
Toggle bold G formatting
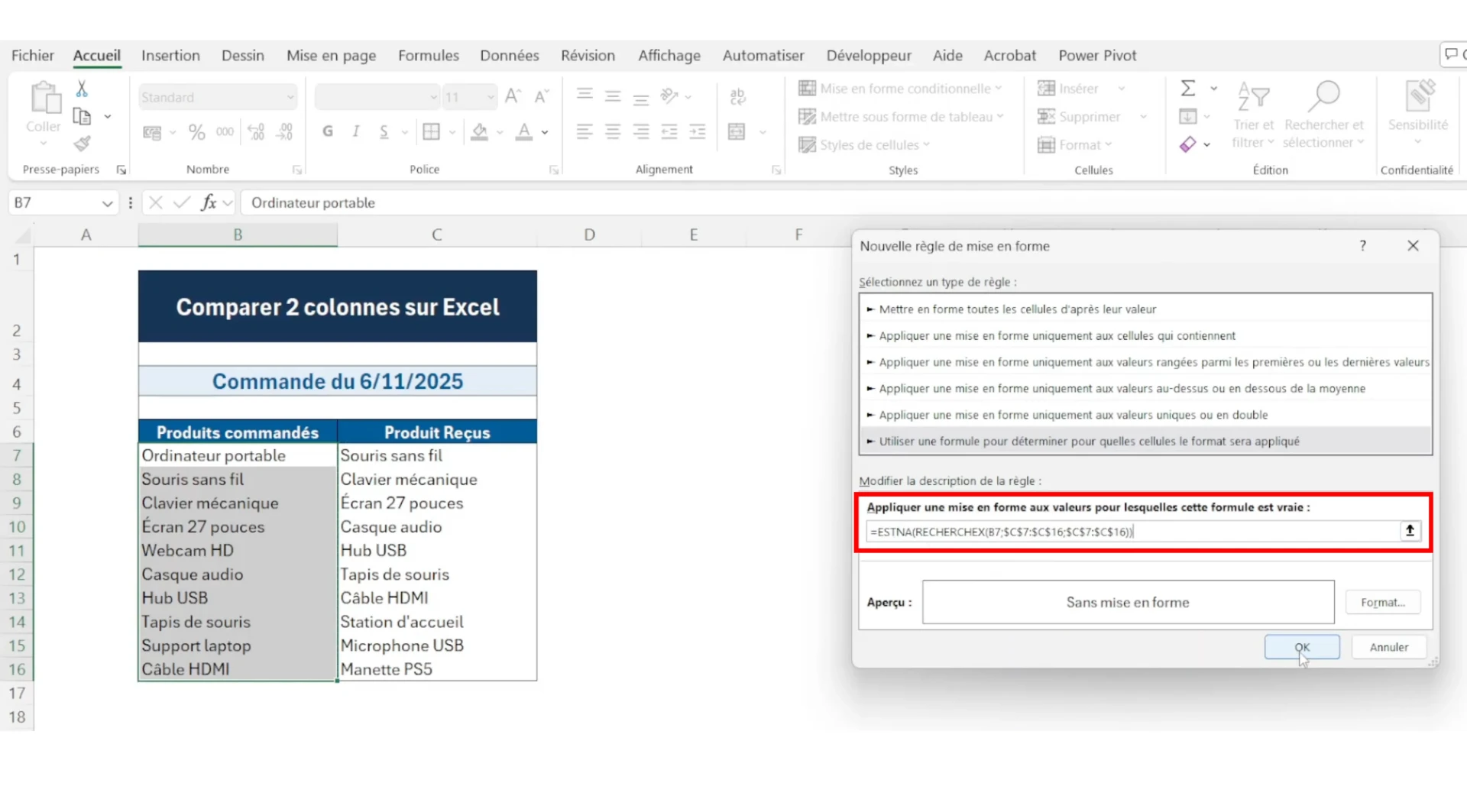point(328,131)
